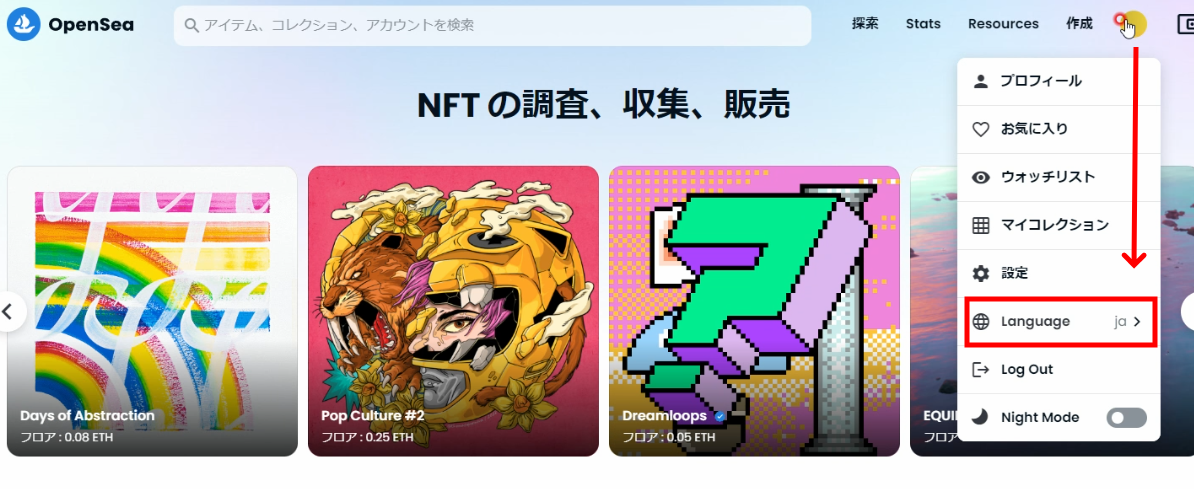Open the wallet icon at top right
Screen dimensions: 1194x489
(x=1185, y=25)
